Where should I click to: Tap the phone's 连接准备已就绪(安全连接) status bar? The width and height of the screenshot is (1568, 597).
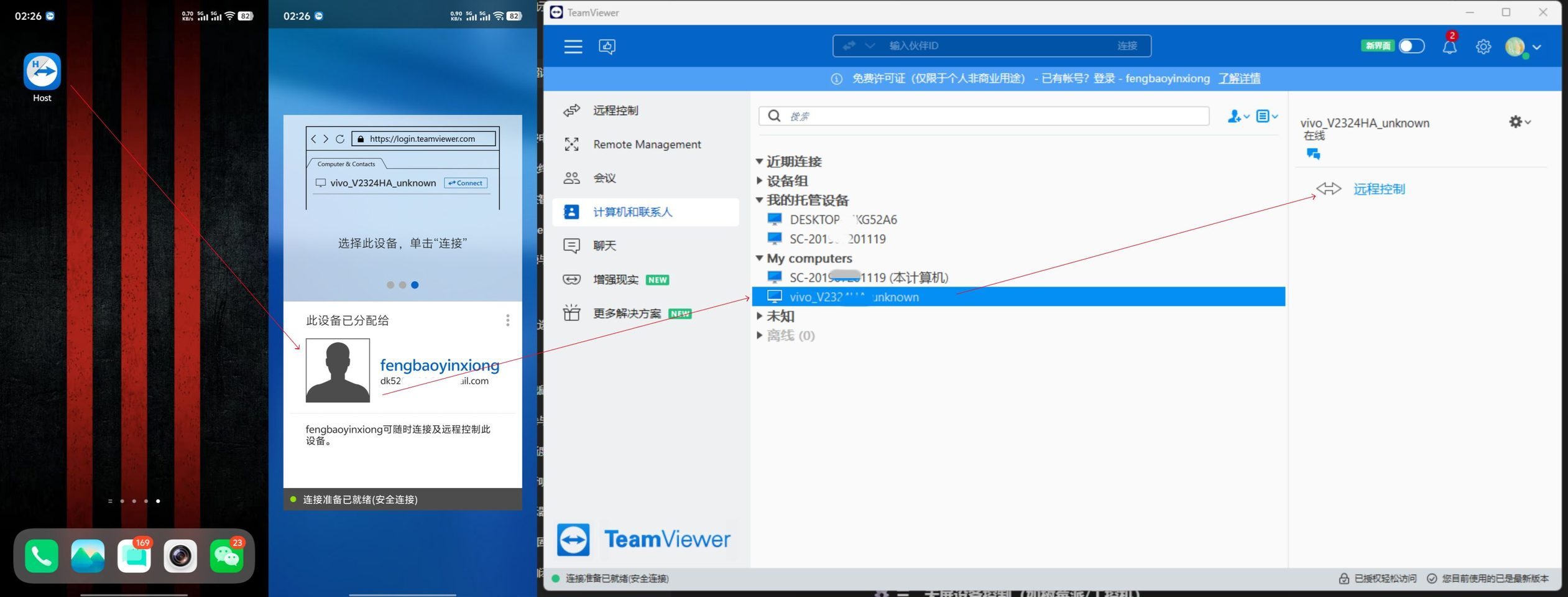[x=403, y=499]
